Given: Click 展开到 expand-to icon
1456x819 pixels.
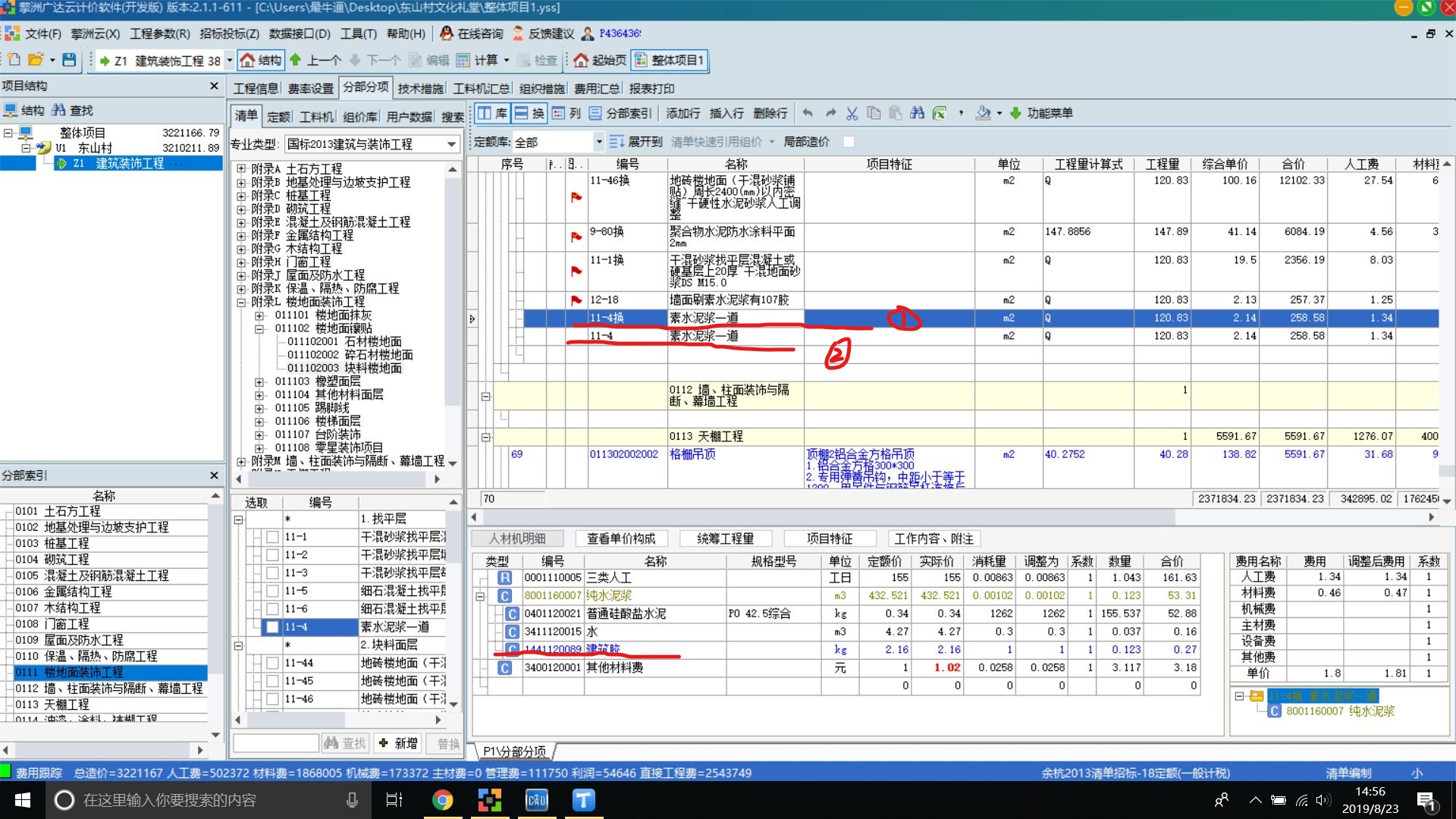Looking at the screenshot, I should click(635, 142).
